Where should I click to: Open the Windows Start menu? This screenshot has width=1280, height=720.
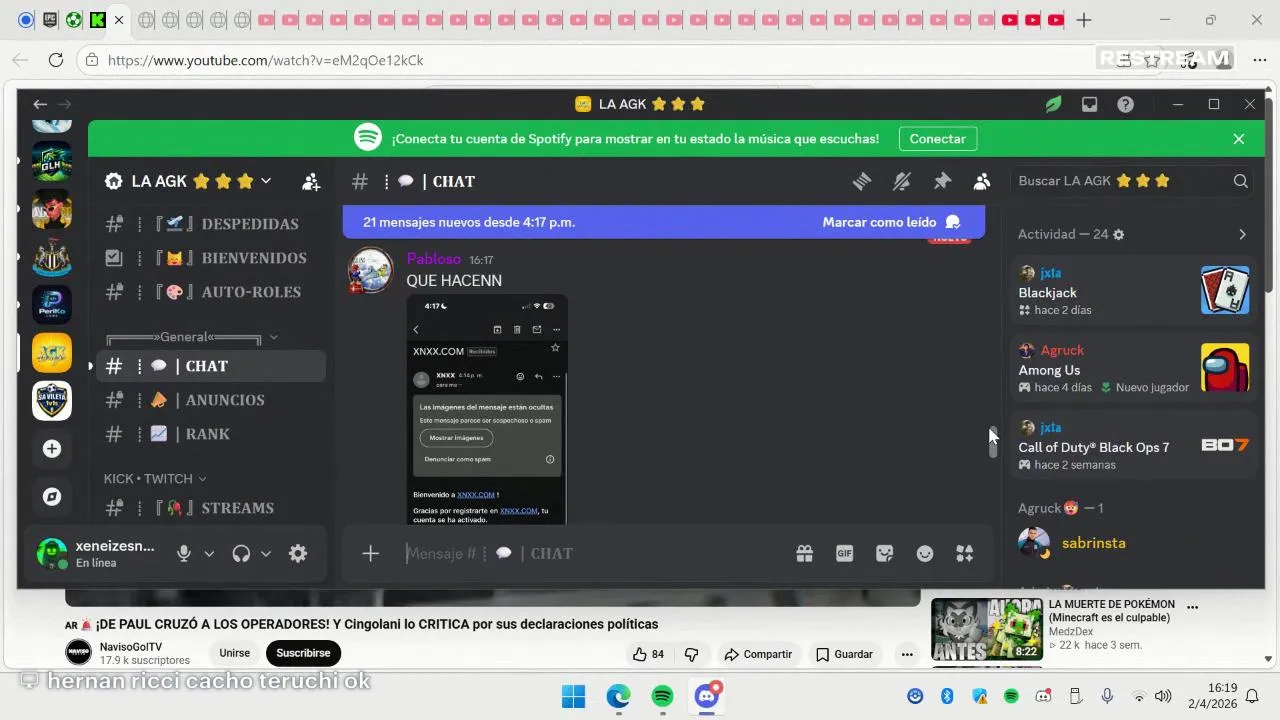(574, 696)
